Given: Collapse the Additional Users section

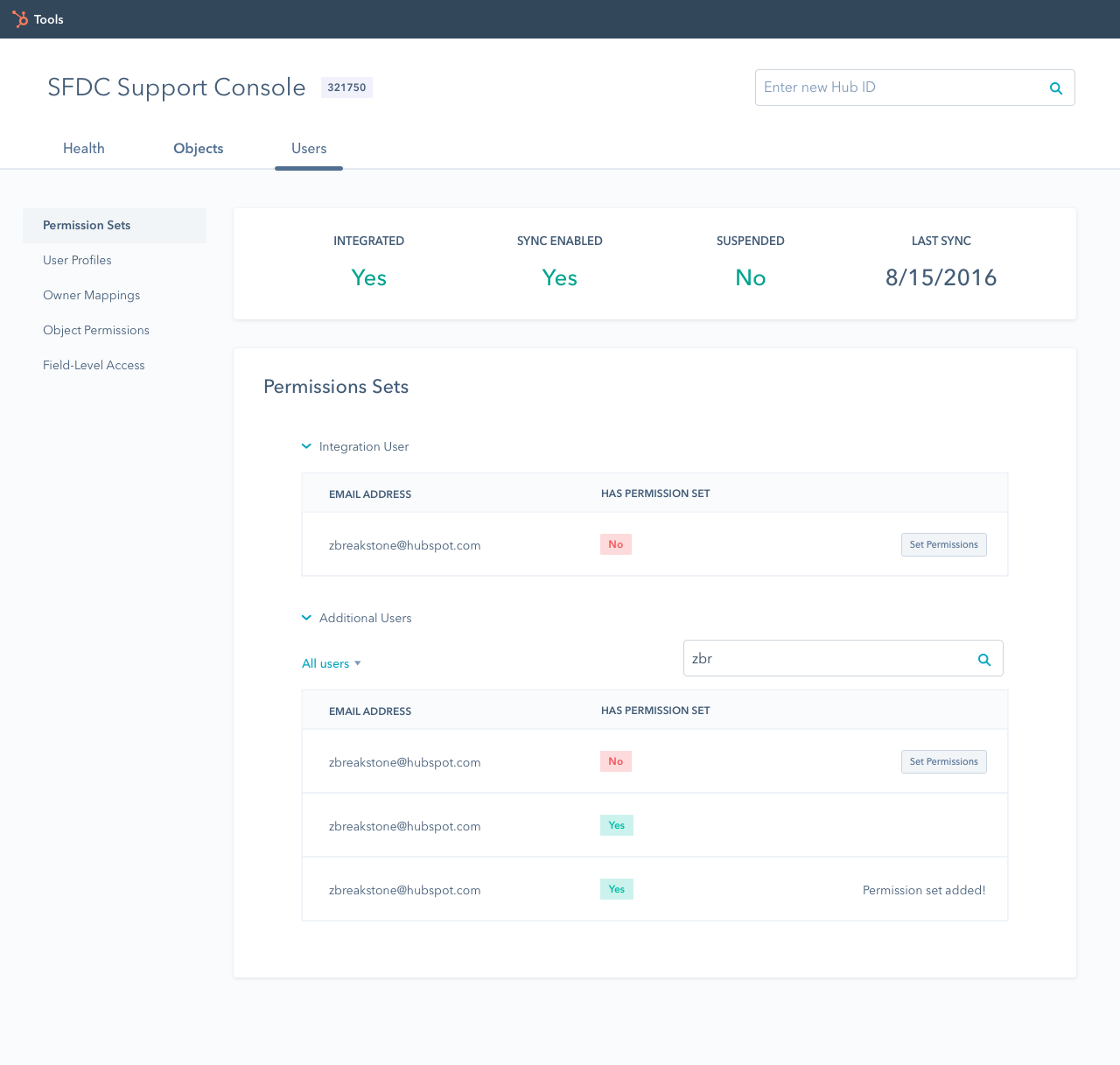Looking at the screenshot, I should point(306,618).
